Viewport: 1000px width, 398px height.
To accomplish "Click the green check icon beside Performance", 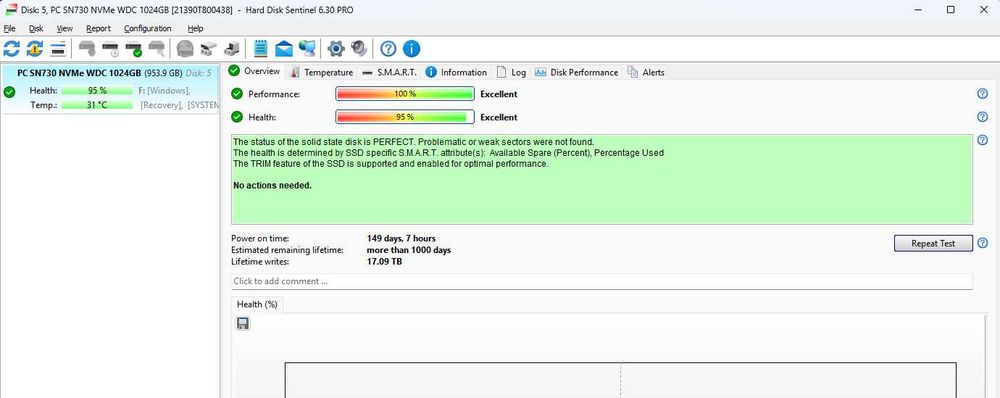I will pyautogui.click(x=237, y=94).
